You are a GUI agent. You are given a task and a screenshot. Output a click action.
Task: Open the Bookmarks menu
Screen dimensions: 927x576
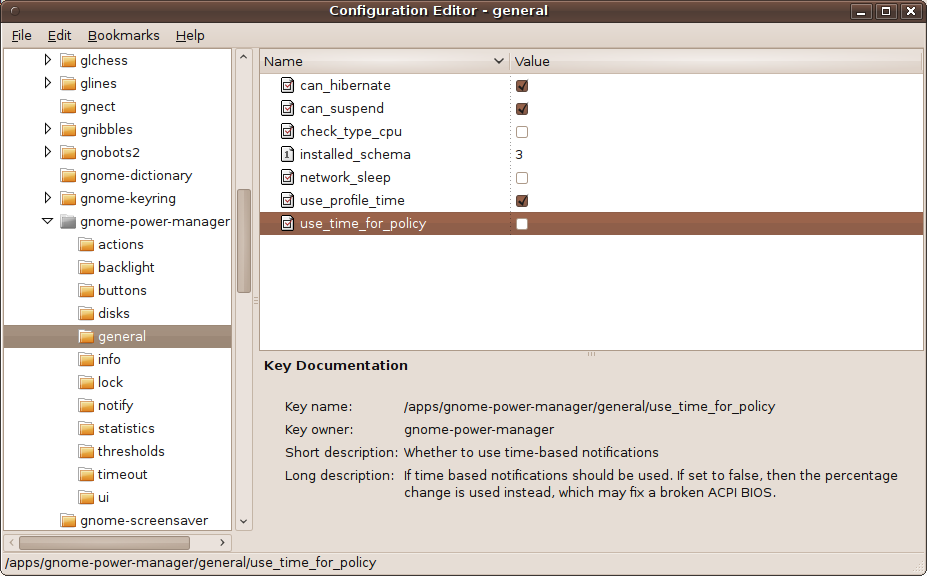tap(124, 35)
